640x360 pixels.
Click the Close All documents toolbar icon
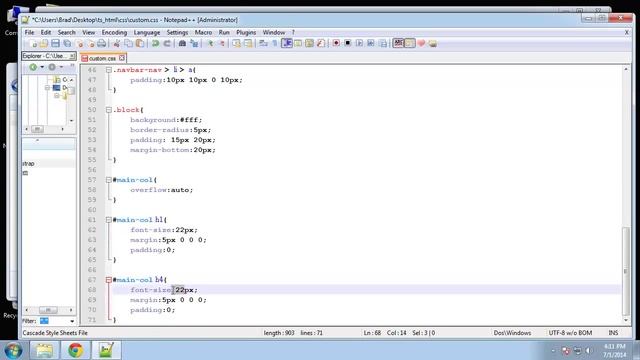click(x=91, y=43)
